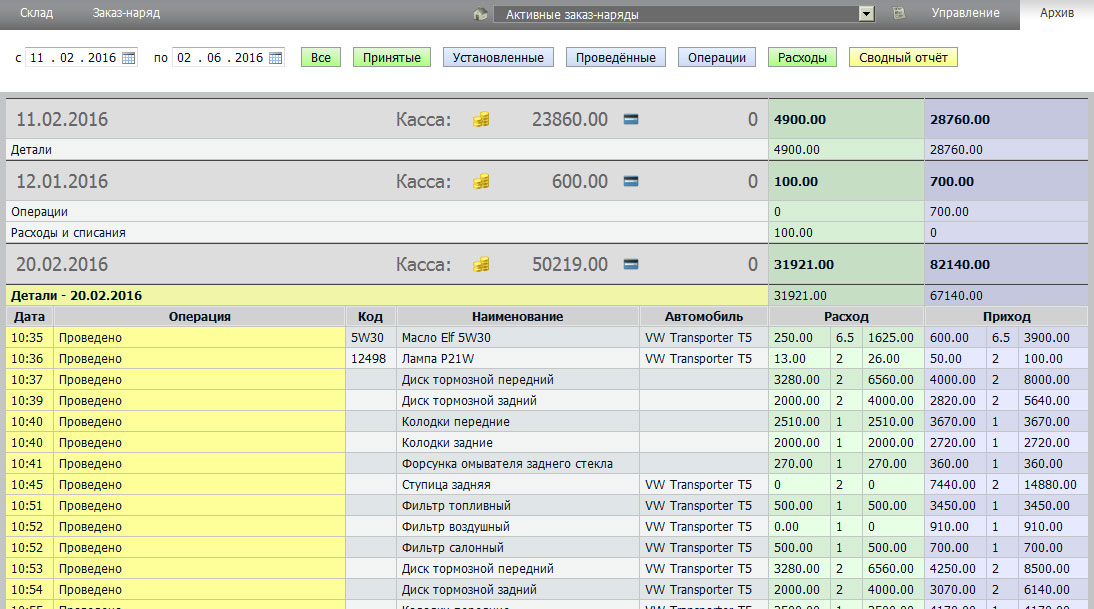Screen dimensions: 1094x609
Task: Click the home icon beside the order dropdown
Action: coord(480,14)
